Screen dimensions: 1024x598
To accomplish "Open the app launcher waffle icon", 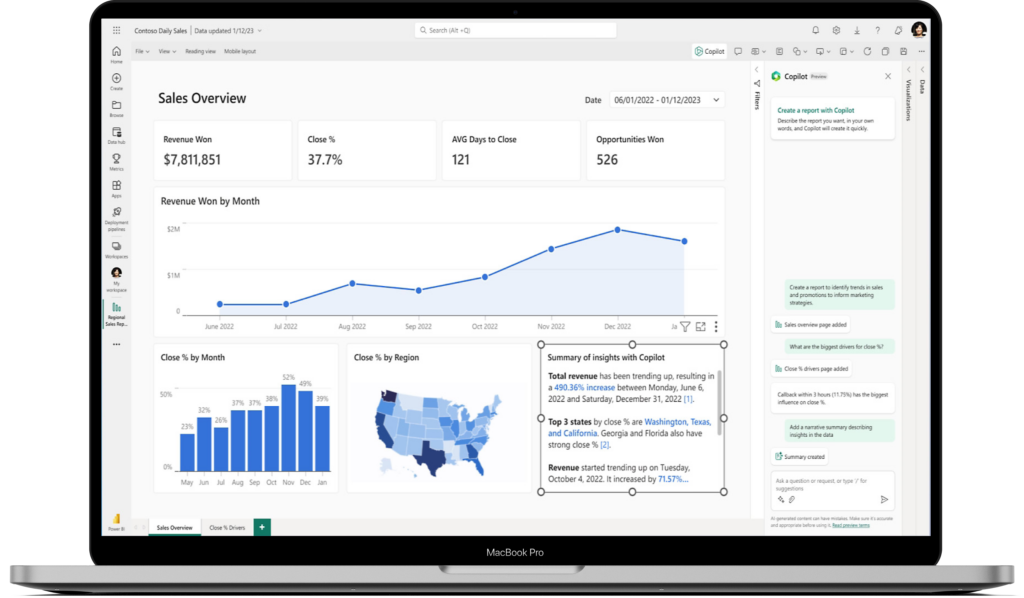I will click(116, 30).
